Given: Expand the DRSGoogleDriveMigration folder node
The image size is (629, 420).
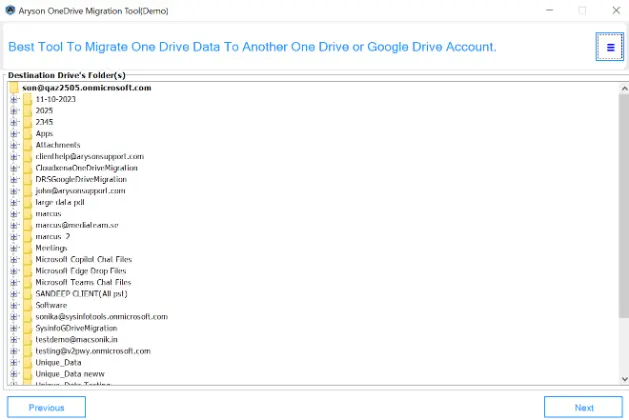Looking at the screenshot, I should (x=14, y=179).
